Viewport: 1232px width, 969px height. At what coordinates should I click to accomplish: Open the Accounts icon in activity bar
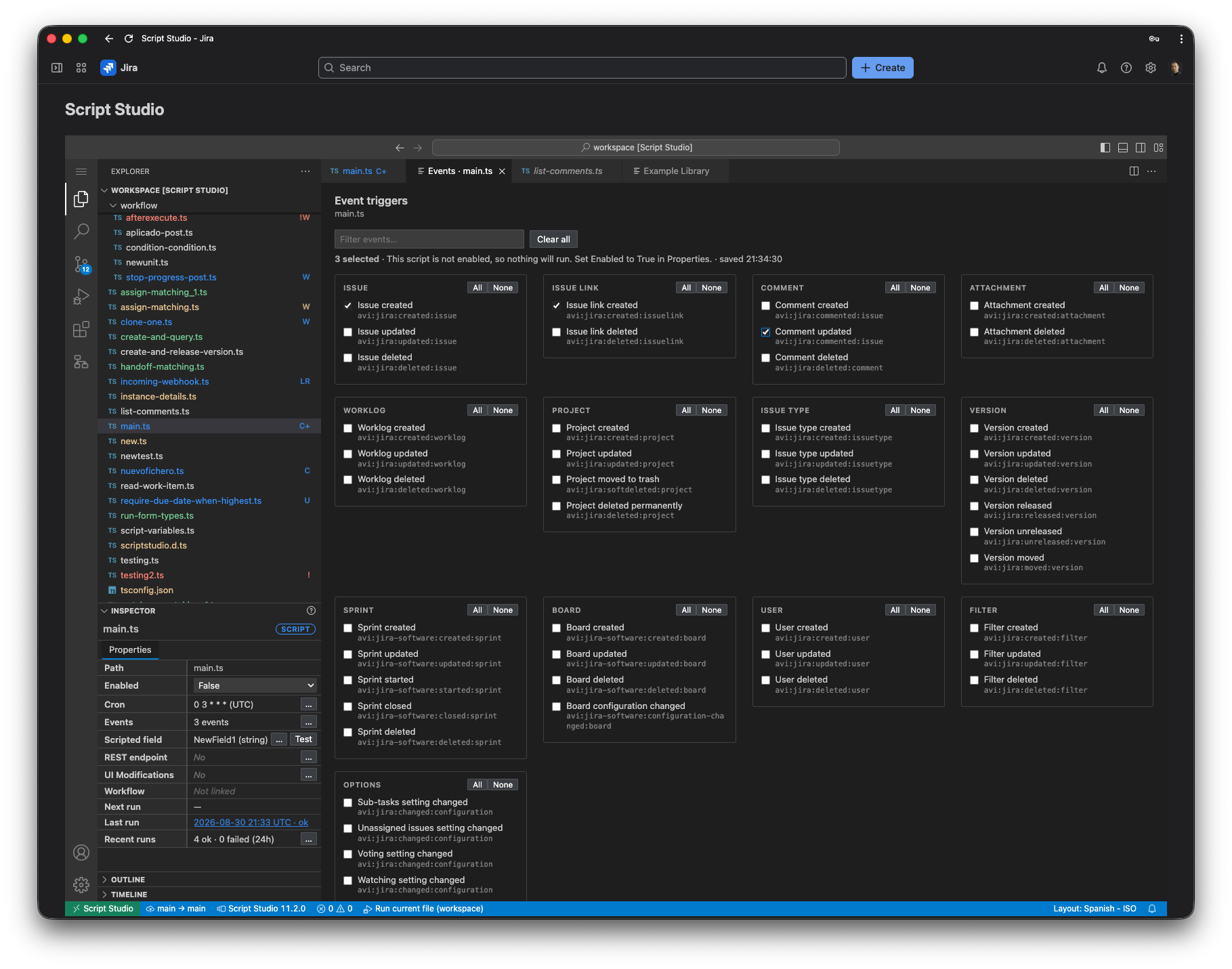tap(81, 853)
